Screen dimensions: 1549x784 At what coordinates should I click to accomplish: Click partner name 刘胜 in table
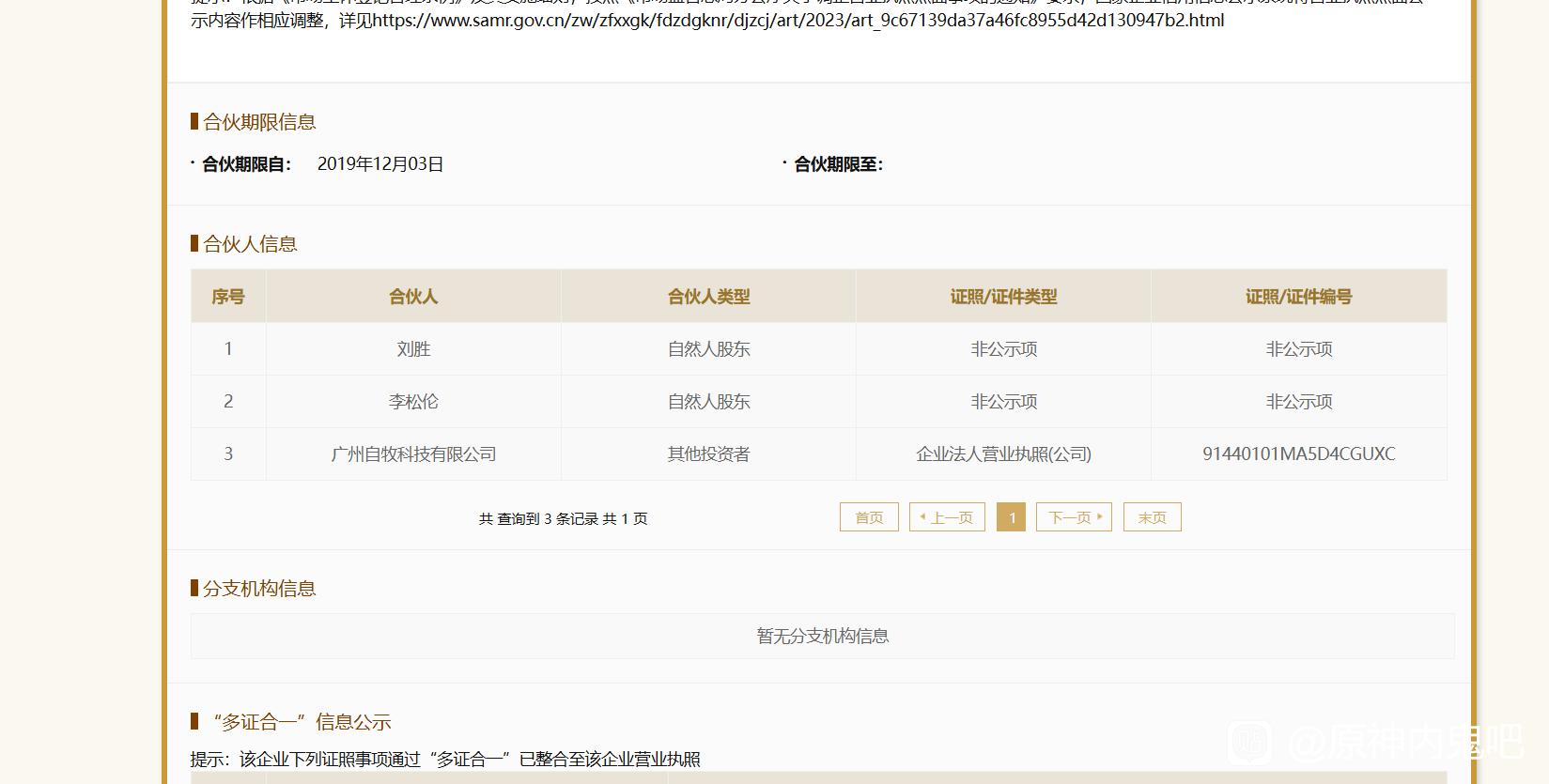click(413, 349)
